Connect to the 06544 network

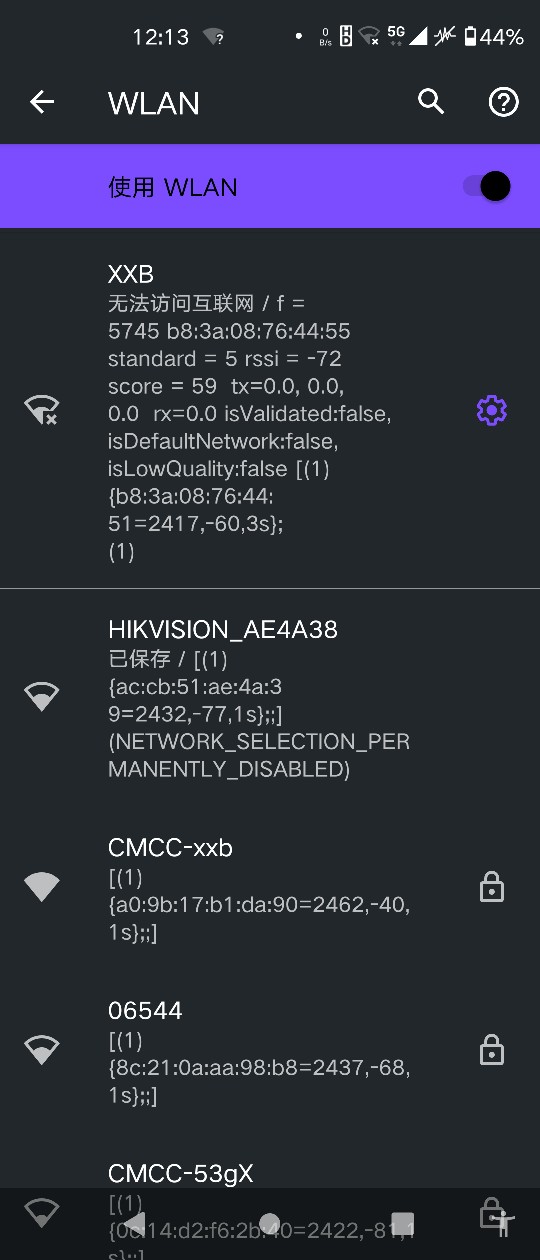(x=270, y=1050)
